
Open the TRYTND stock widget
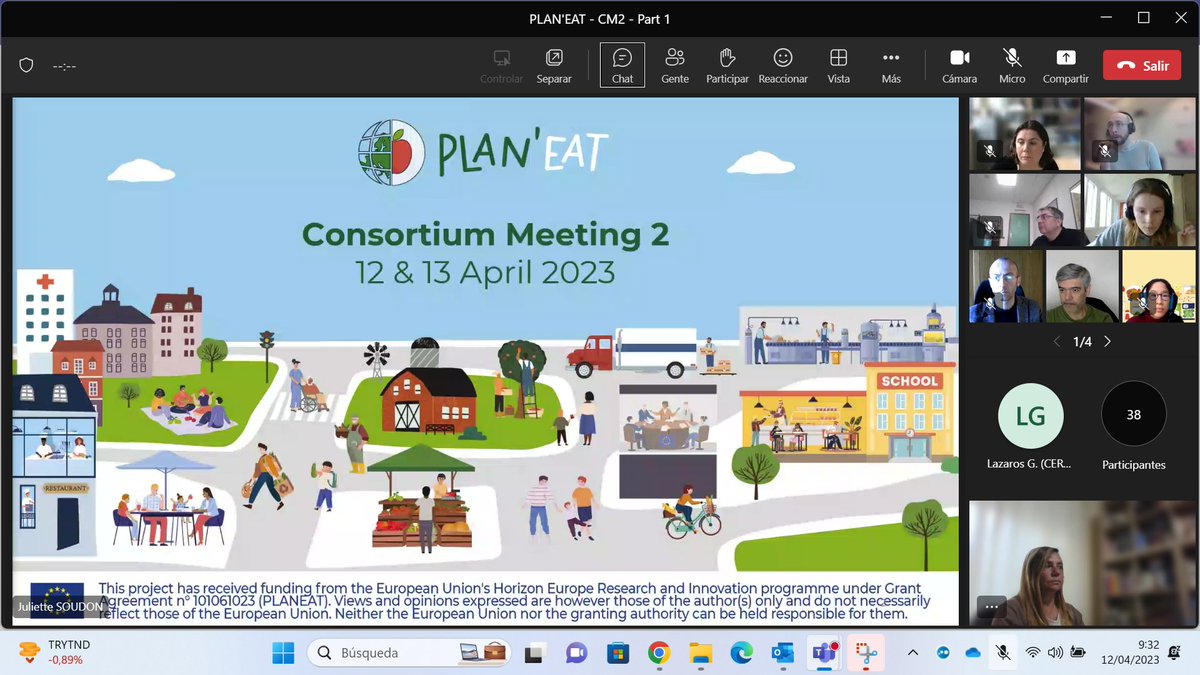55,653
